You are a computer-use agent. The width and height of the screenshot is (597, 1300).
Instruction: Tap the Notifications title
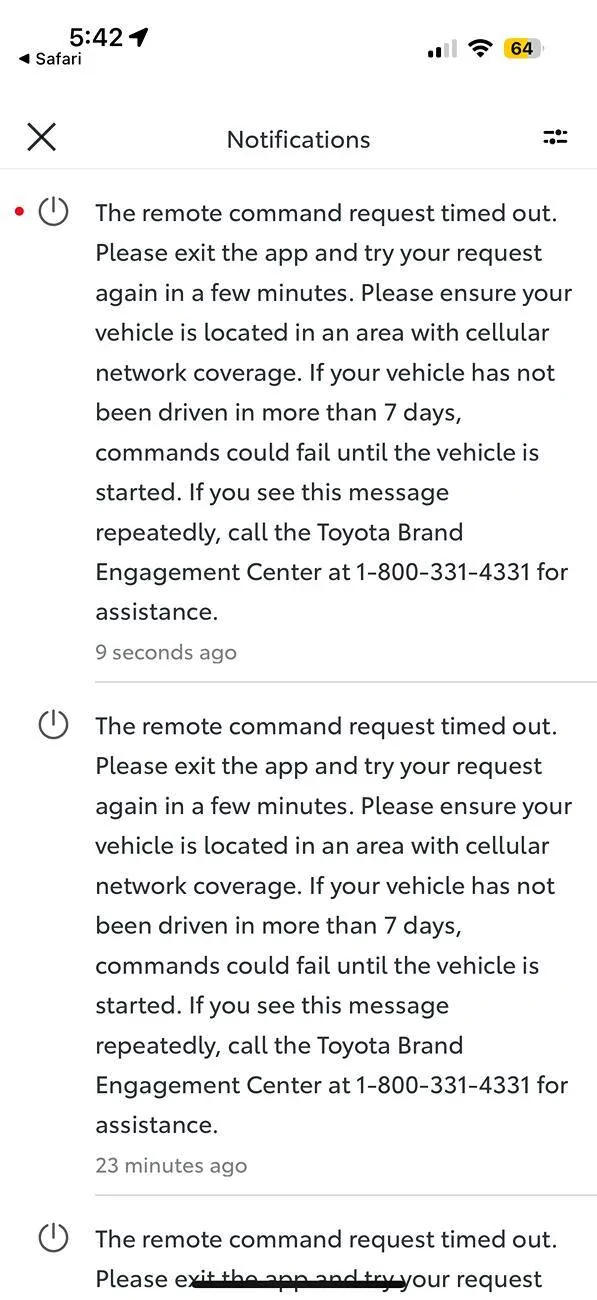tap(298, 139)
